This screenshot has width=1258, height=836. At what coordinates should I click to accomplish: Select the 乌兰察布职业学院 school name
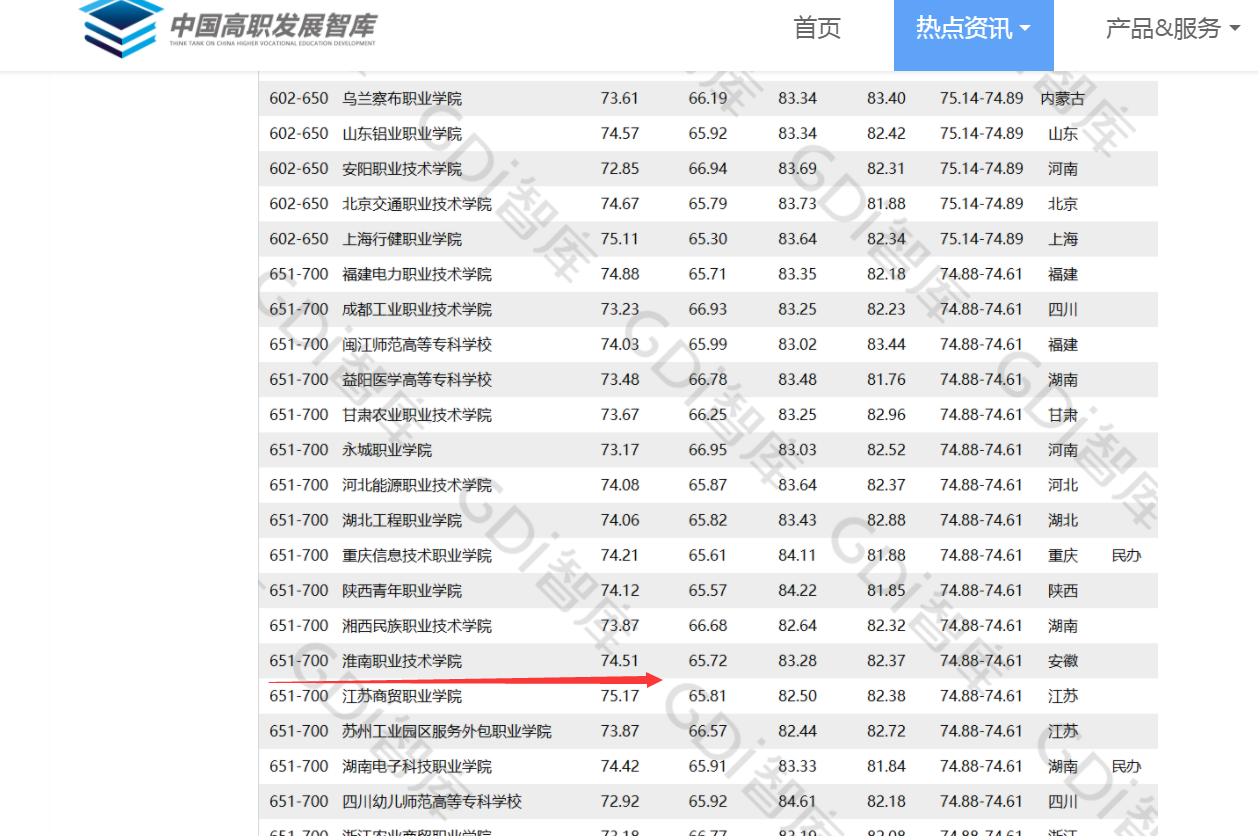pyautogui.click(x=402, y=98)
